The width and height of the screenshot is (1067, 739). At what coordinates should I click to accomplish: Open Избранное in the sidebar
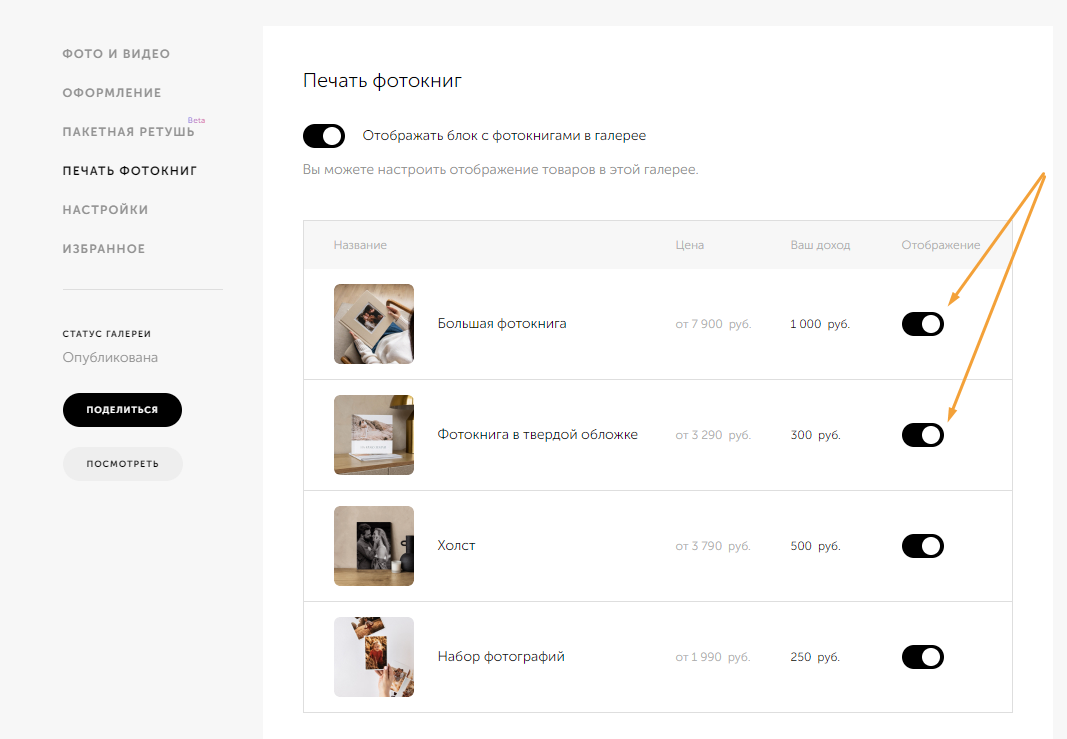point(104,249)
